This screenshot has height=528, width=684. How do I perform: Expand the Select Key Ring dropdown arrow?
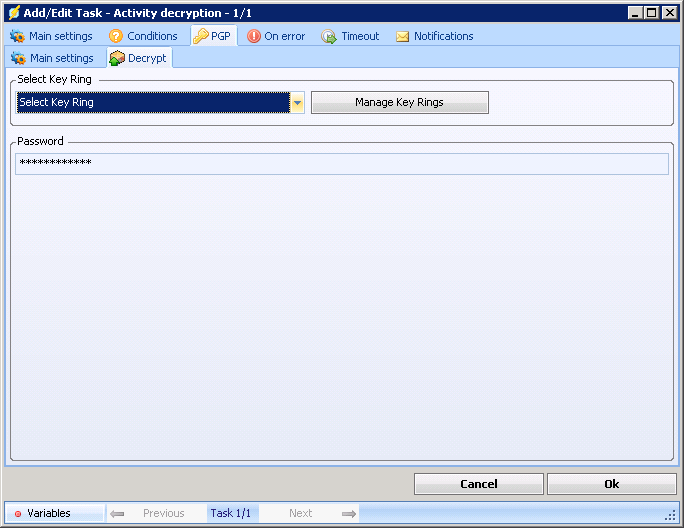pos(297,102)
